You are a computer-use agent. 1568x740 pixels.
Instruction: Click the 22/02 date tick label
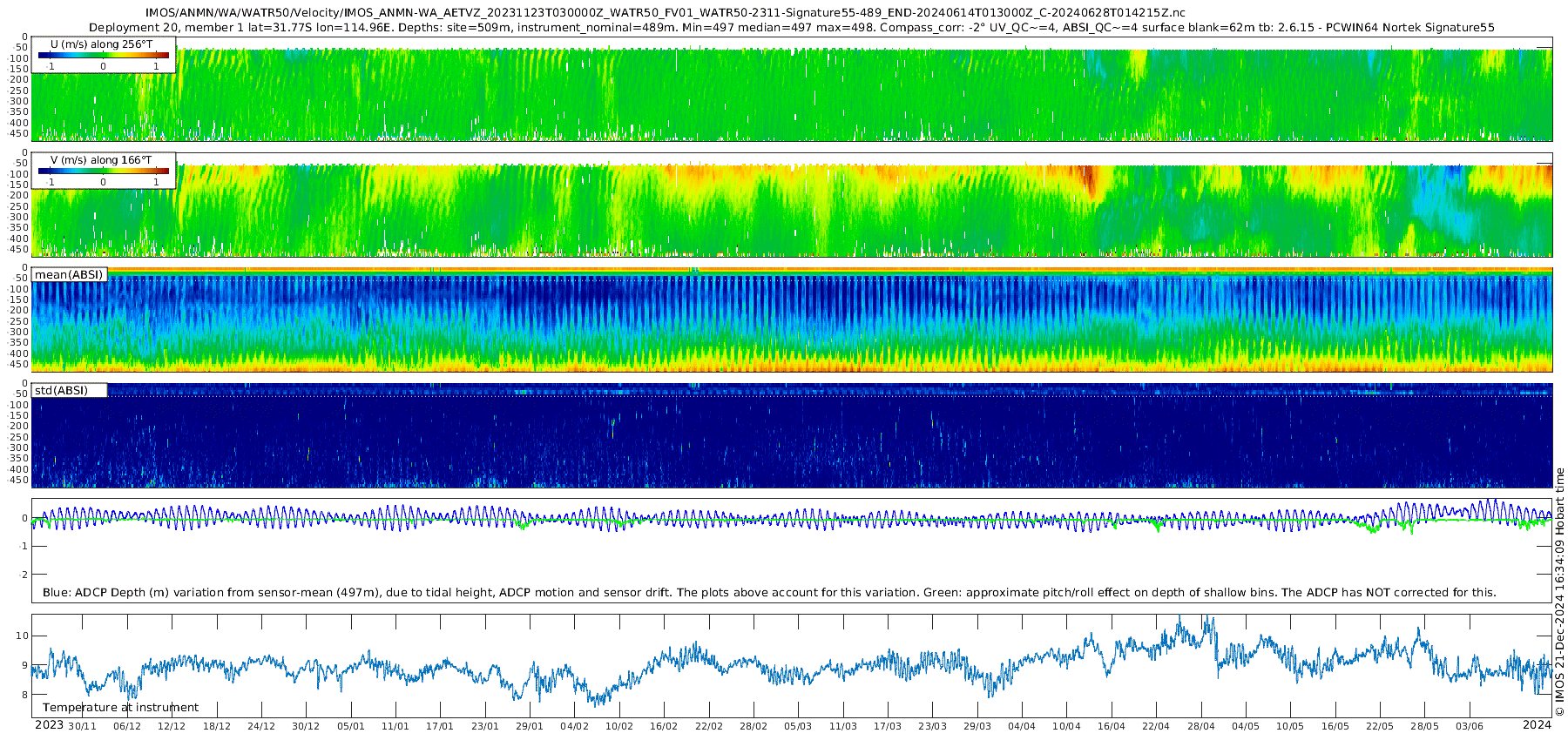708,727
